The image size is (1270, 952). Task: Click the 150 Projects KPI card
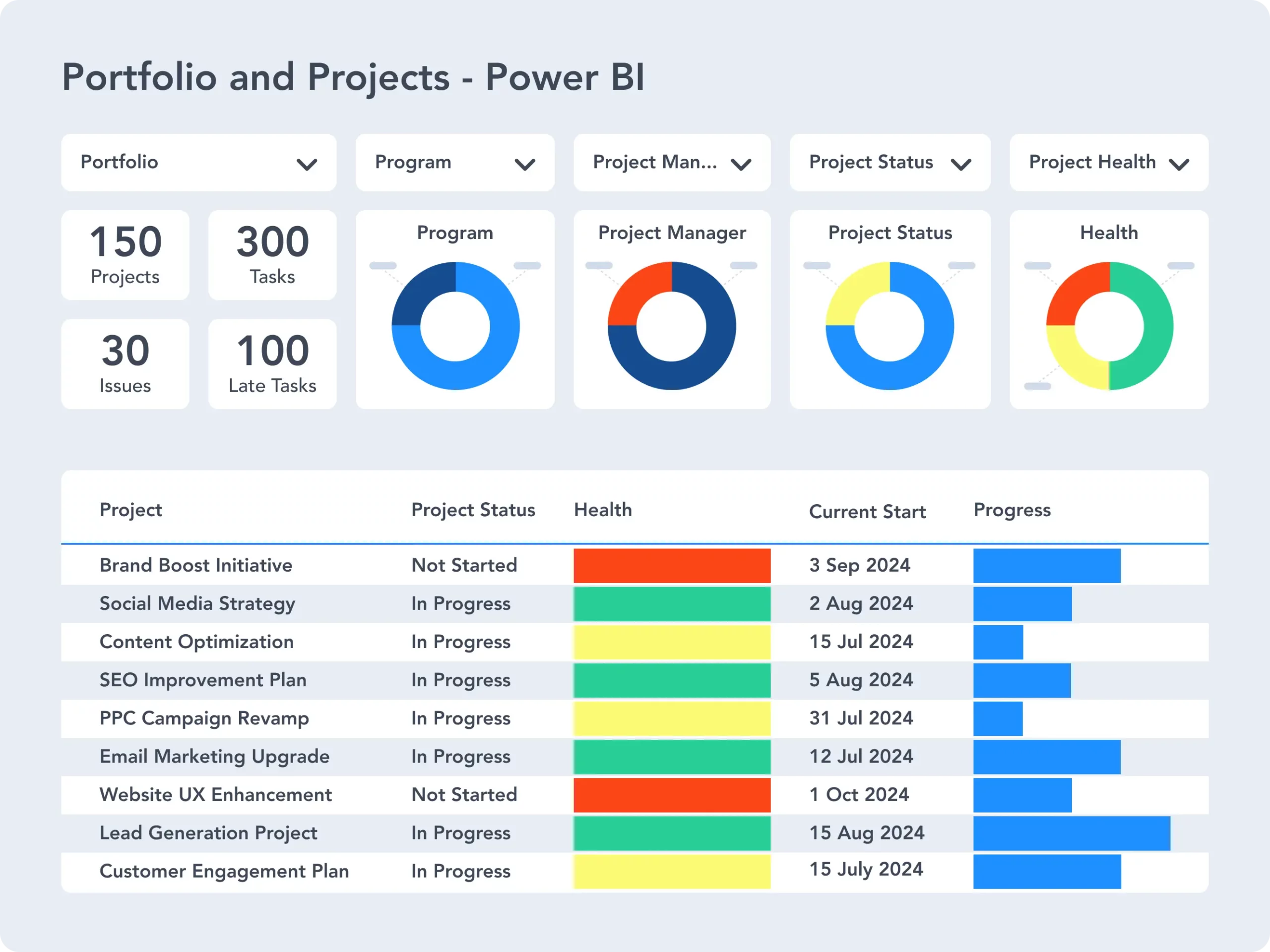pos(125,255)
